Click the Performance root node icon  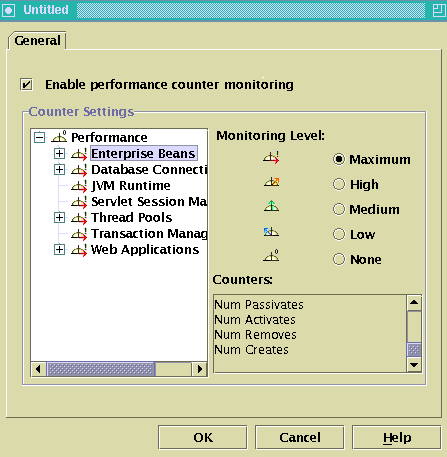tap(59, 137)
